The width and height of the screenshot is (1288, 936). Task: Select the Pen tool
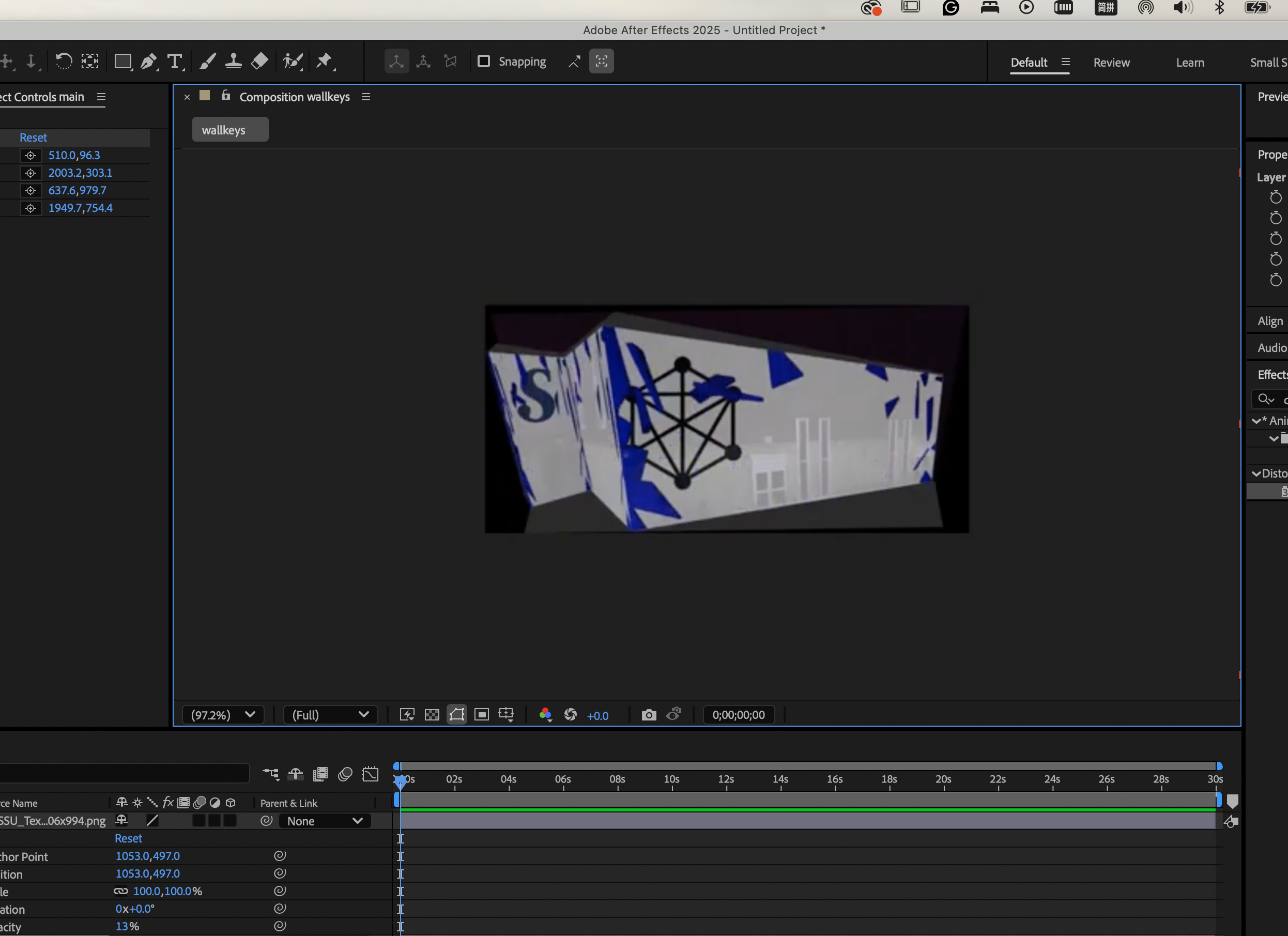(x=148, y=62)
